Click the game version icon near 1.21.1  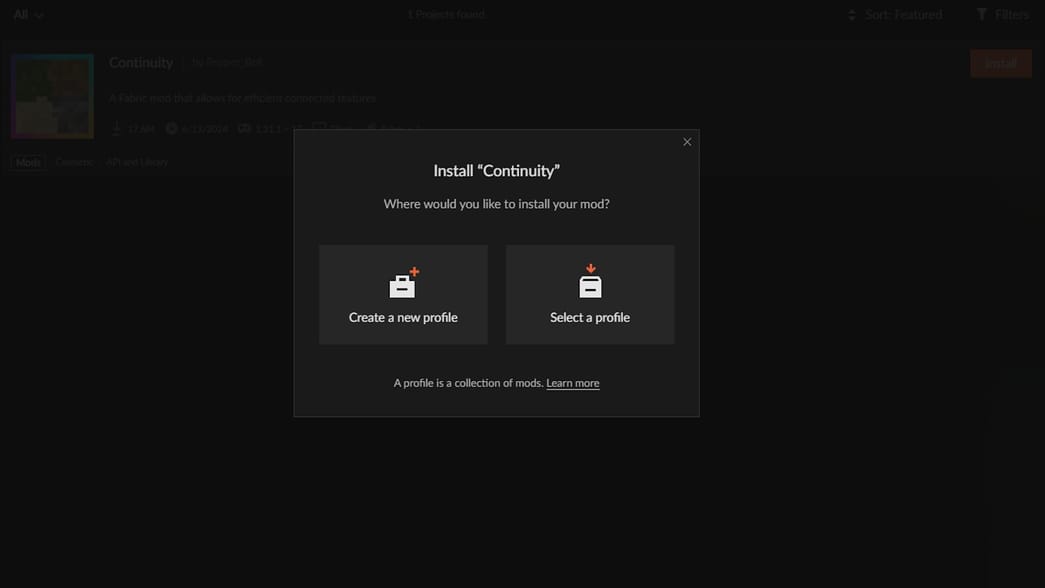tap(244, 128)
